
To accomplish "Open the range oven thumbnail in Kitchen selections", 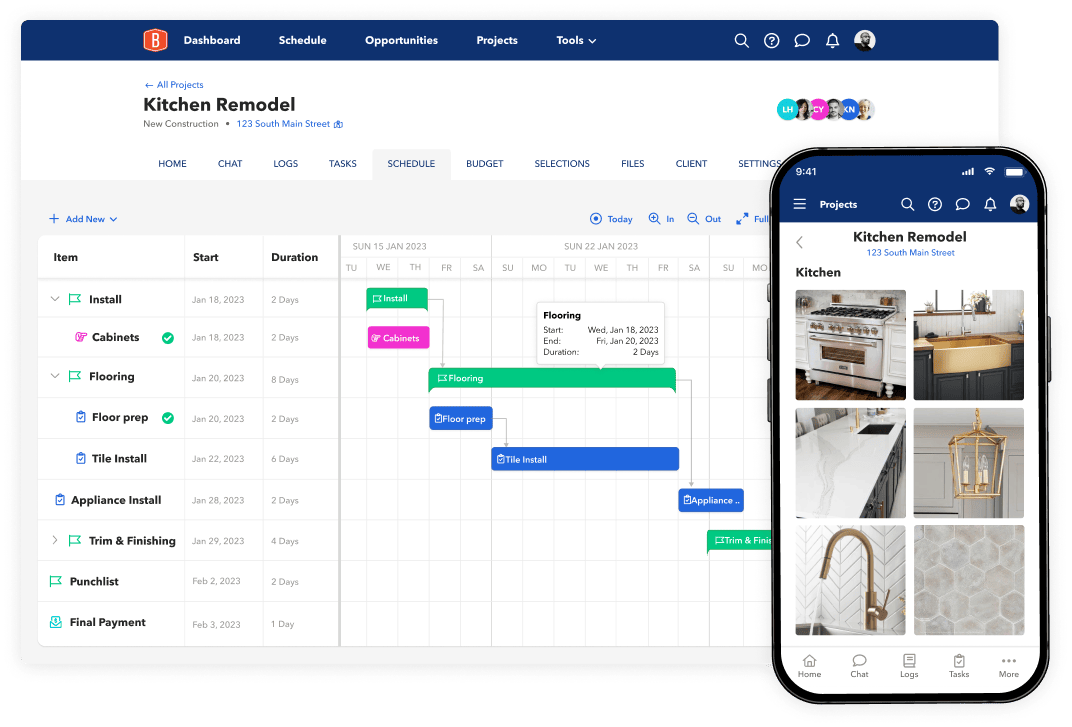I will coord(850,345).
